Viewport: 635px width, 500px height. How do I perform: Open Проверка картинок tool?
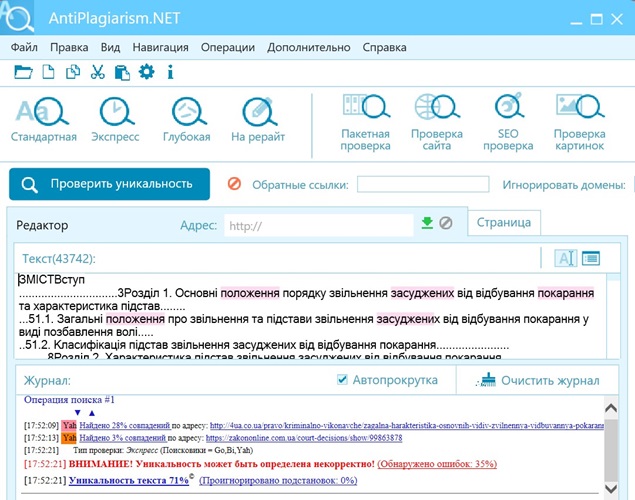click(579, 123)
